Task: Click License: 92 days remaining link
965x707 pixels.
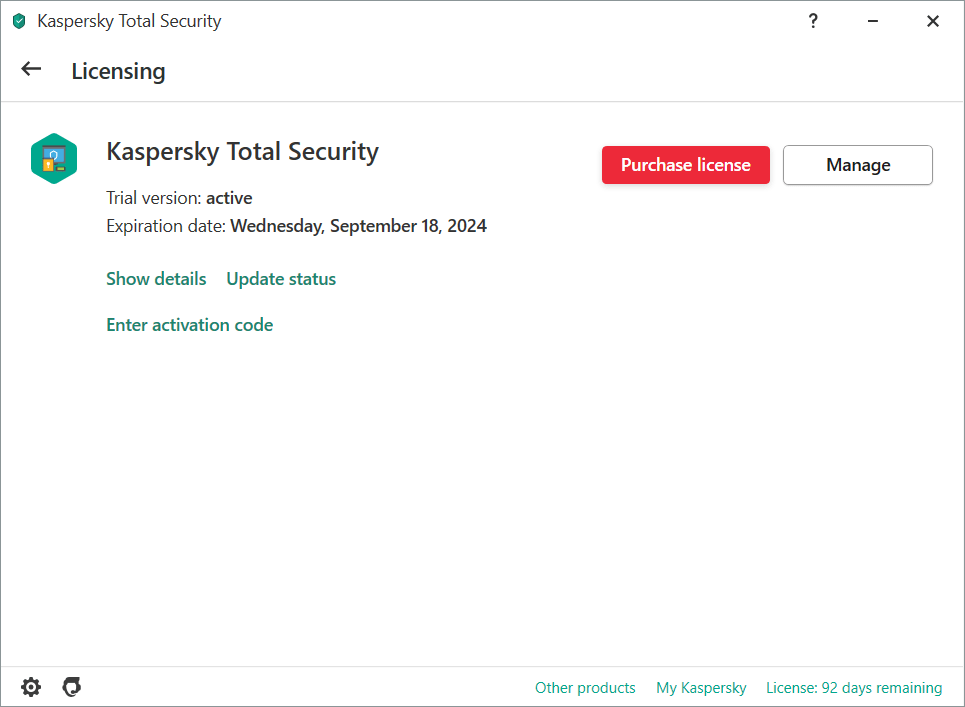Action: (854, 688)
